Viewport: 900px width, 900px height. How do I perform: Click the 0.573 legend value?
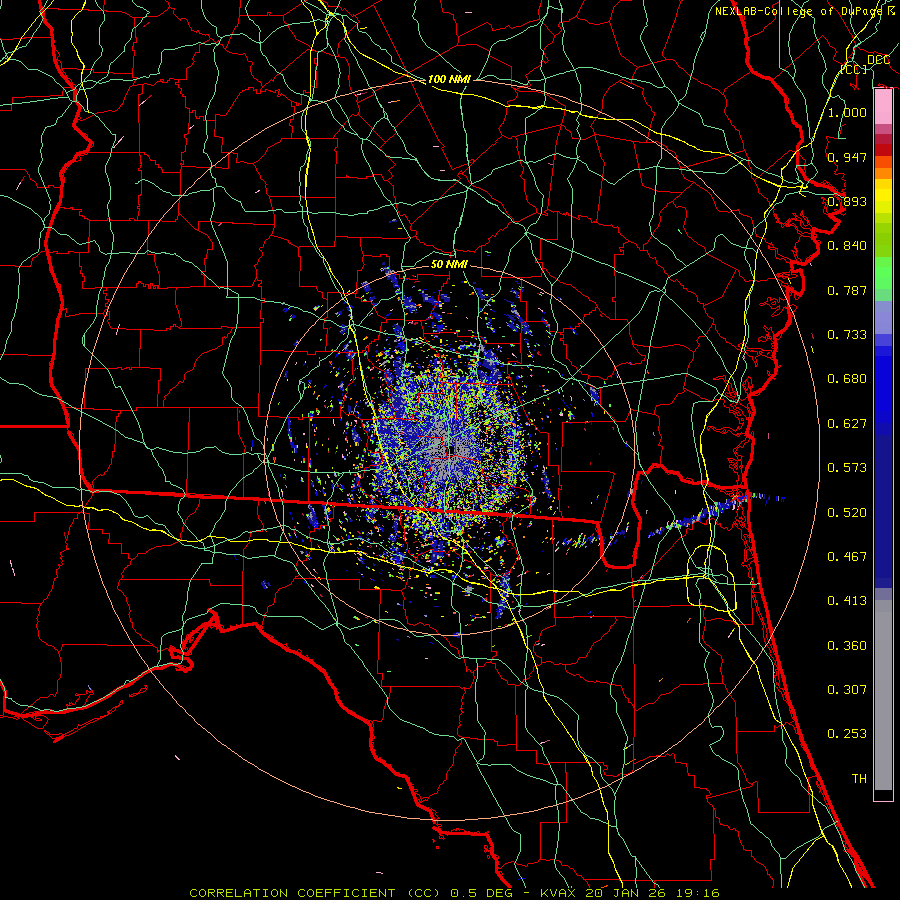847,468
